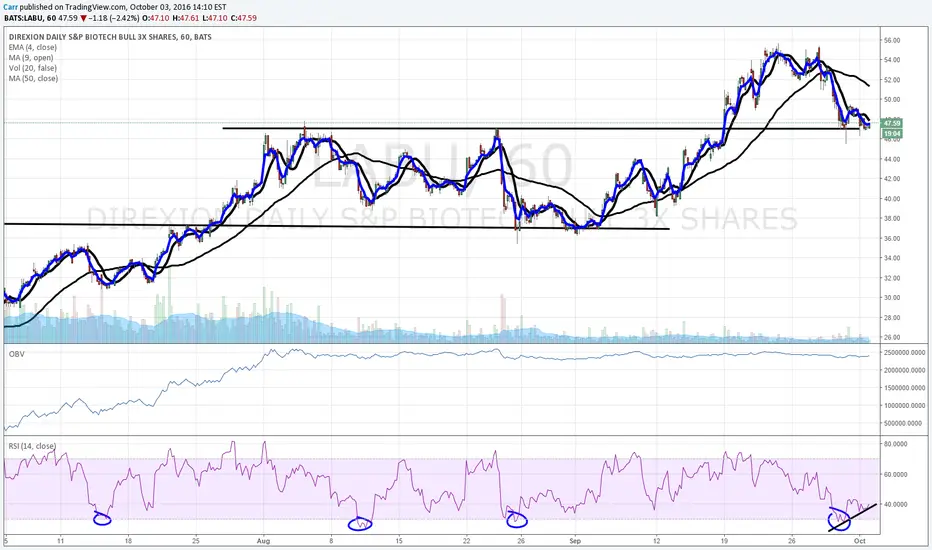Click the 2500000.0000 OBV axis value
The width and height of the screenshot is (932, 550).
click(x=904, y=353)
